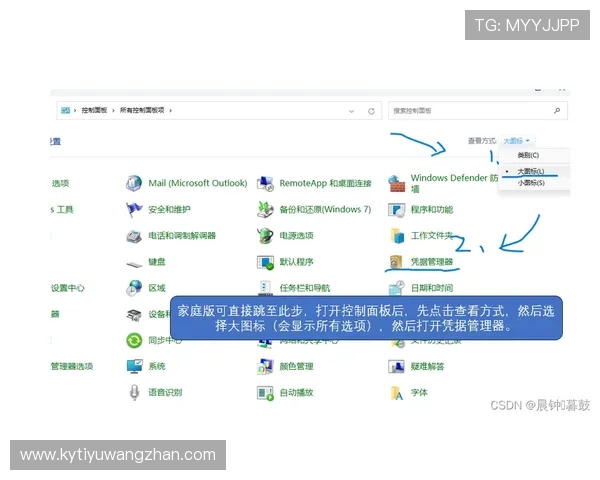Image resolution: width=600 pixels, height=480 pixels.
Task: Select 类别(C) in view menu
Action: click(x=528, y=155)
